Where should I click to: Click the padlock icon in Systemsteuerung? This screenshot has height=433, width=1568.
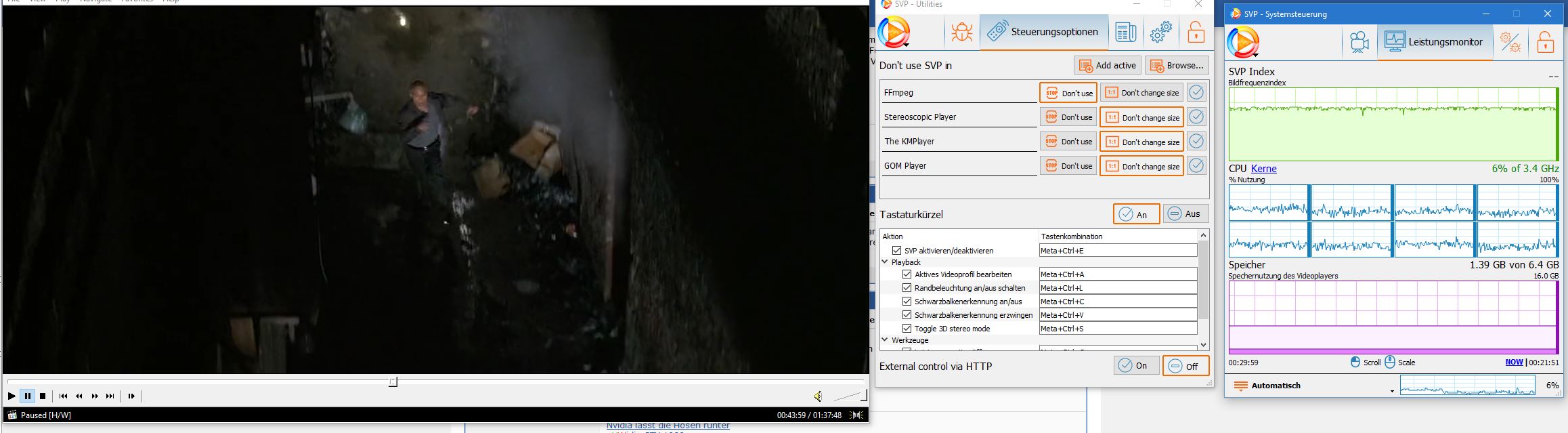point(1545,42)
